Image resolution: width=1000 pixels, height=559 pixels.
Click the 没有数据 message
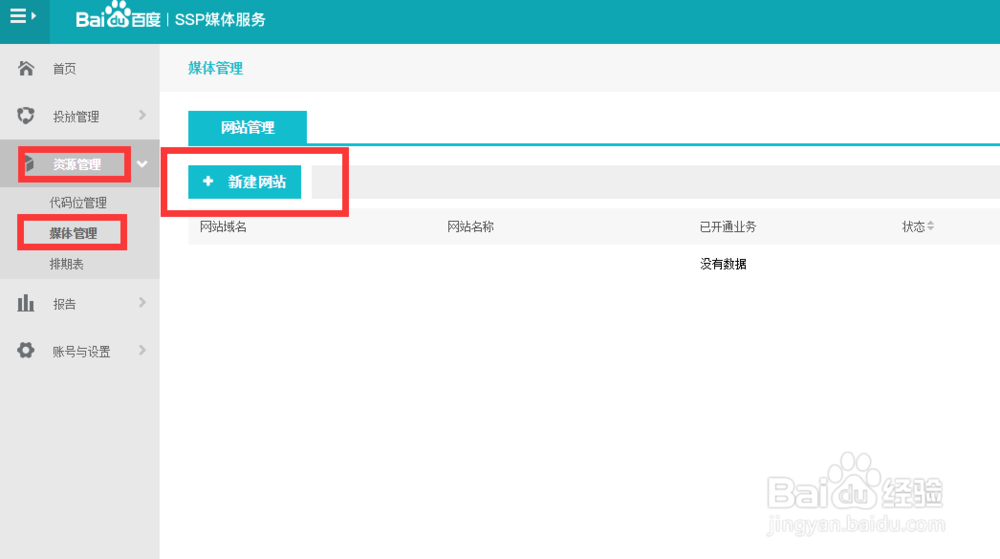pos(723,264)
